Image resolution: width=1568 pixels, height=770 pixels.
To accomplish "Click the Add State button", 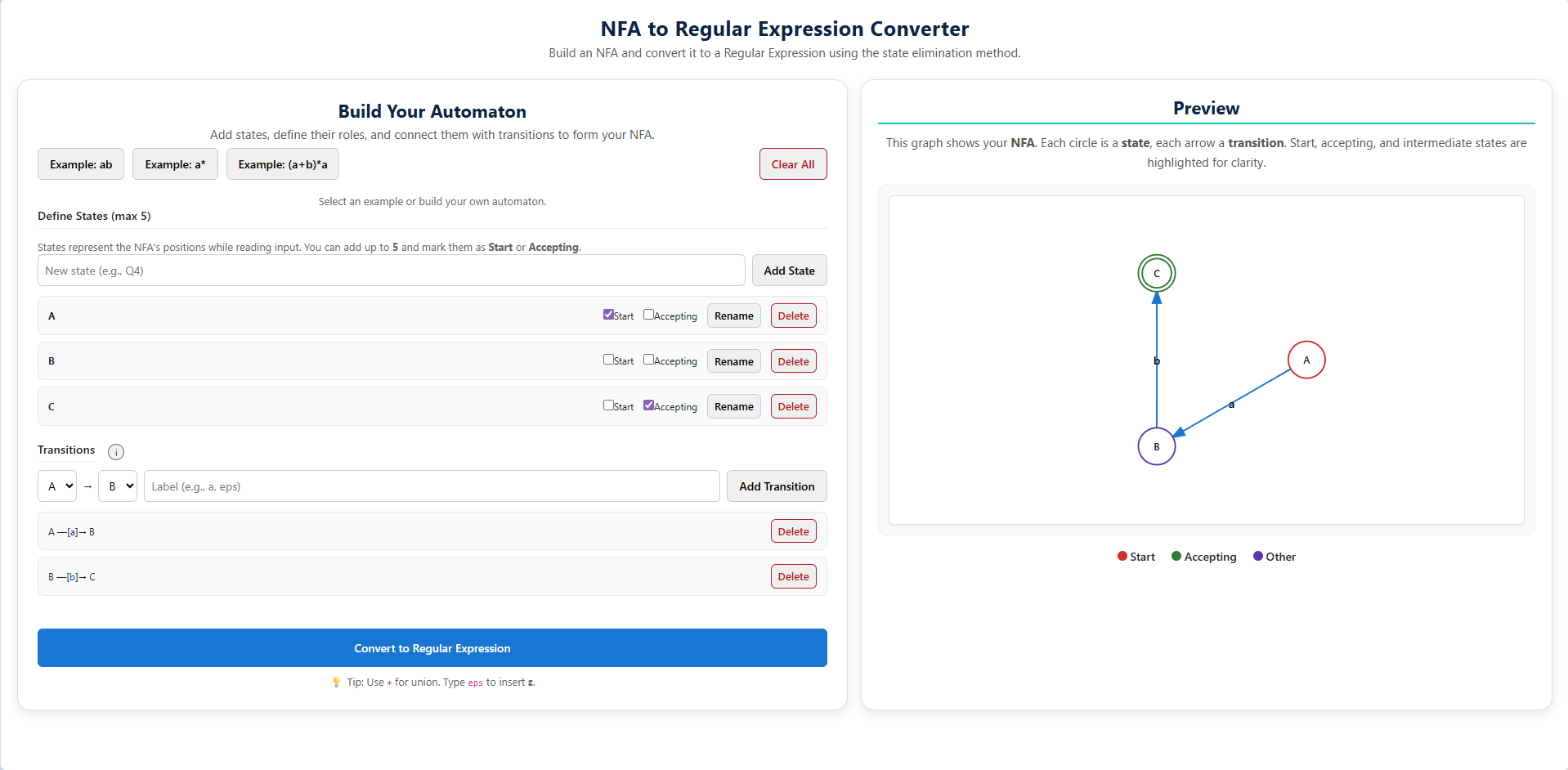I will (789, 271).
